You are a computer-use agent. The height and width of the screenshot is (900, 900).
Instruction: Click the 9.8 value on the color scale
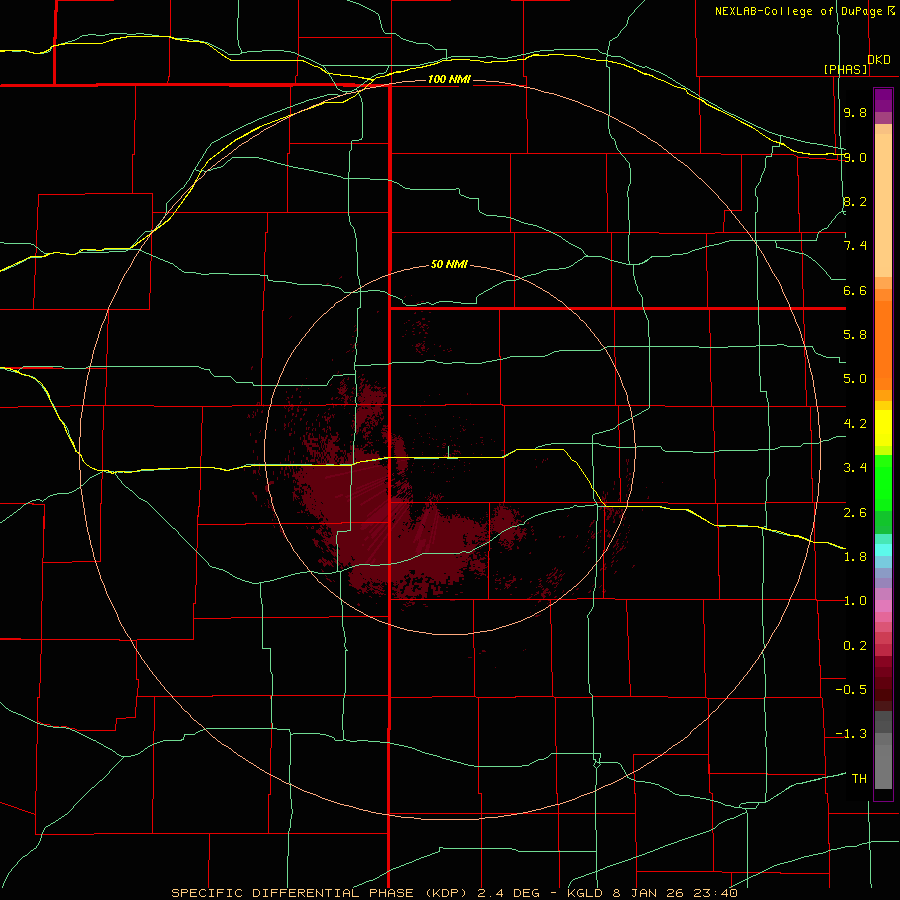tap(855, 112)
